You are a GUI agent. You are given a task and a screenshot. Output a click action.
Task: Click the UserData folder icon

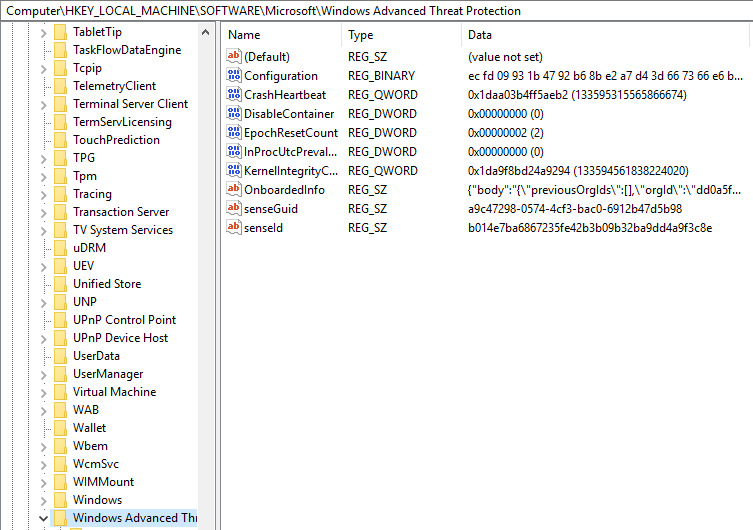coord(61,356)
